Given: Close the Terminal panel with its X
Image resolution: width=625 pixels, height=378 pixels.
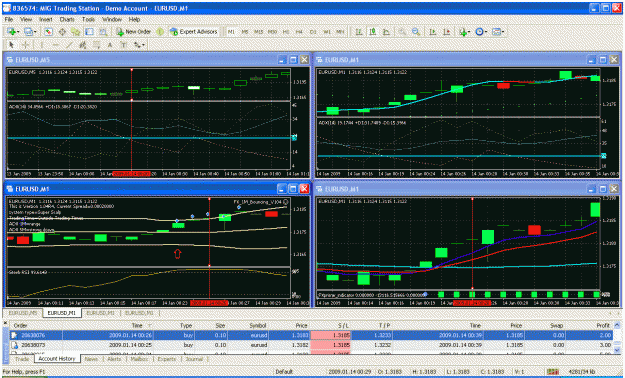Looking at the screenshot, I should tap(5, 323).
